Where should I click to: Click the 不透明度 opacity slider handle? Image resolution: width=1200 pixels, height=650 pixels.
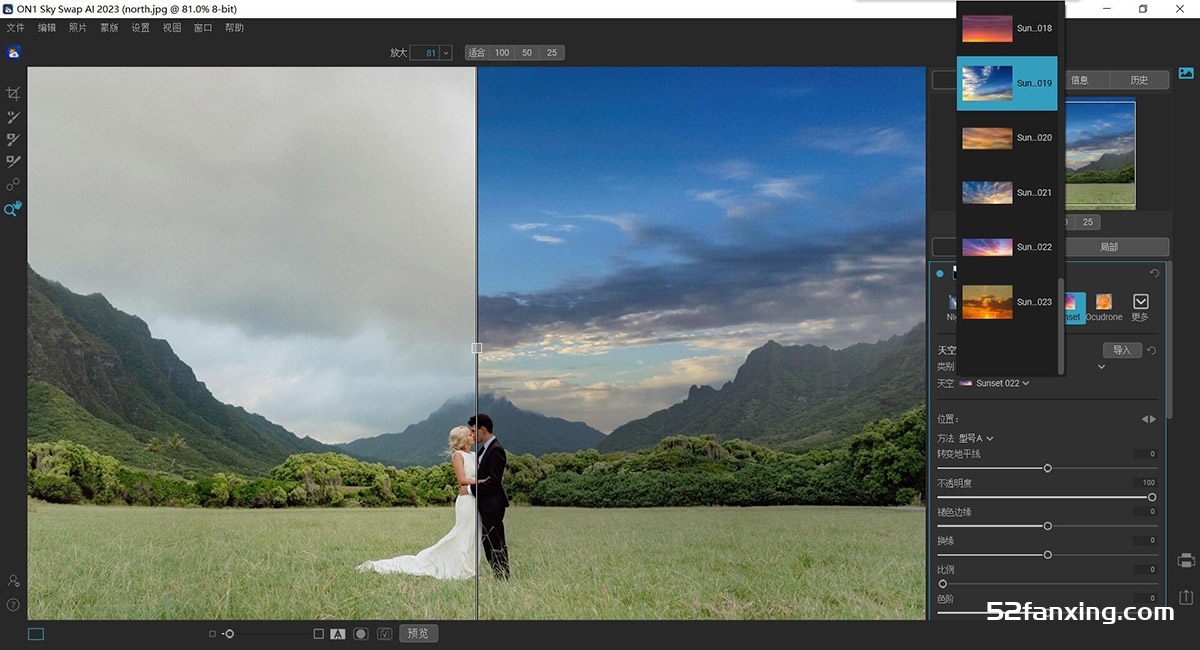[x=1152, y=497]
